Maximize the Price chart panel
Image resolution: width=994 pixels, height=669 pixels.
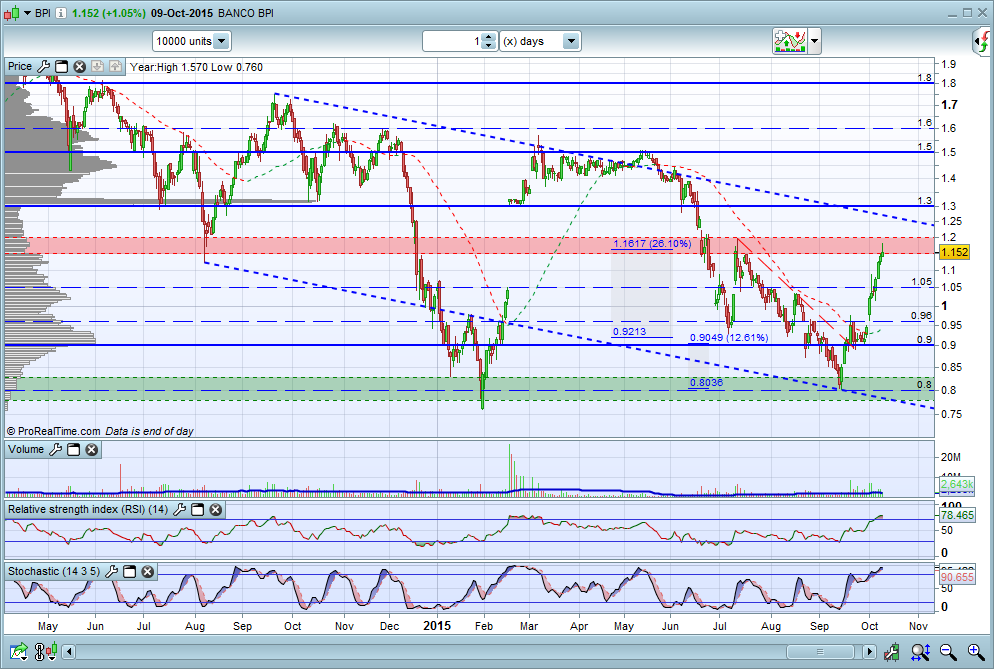coord(60,67)
